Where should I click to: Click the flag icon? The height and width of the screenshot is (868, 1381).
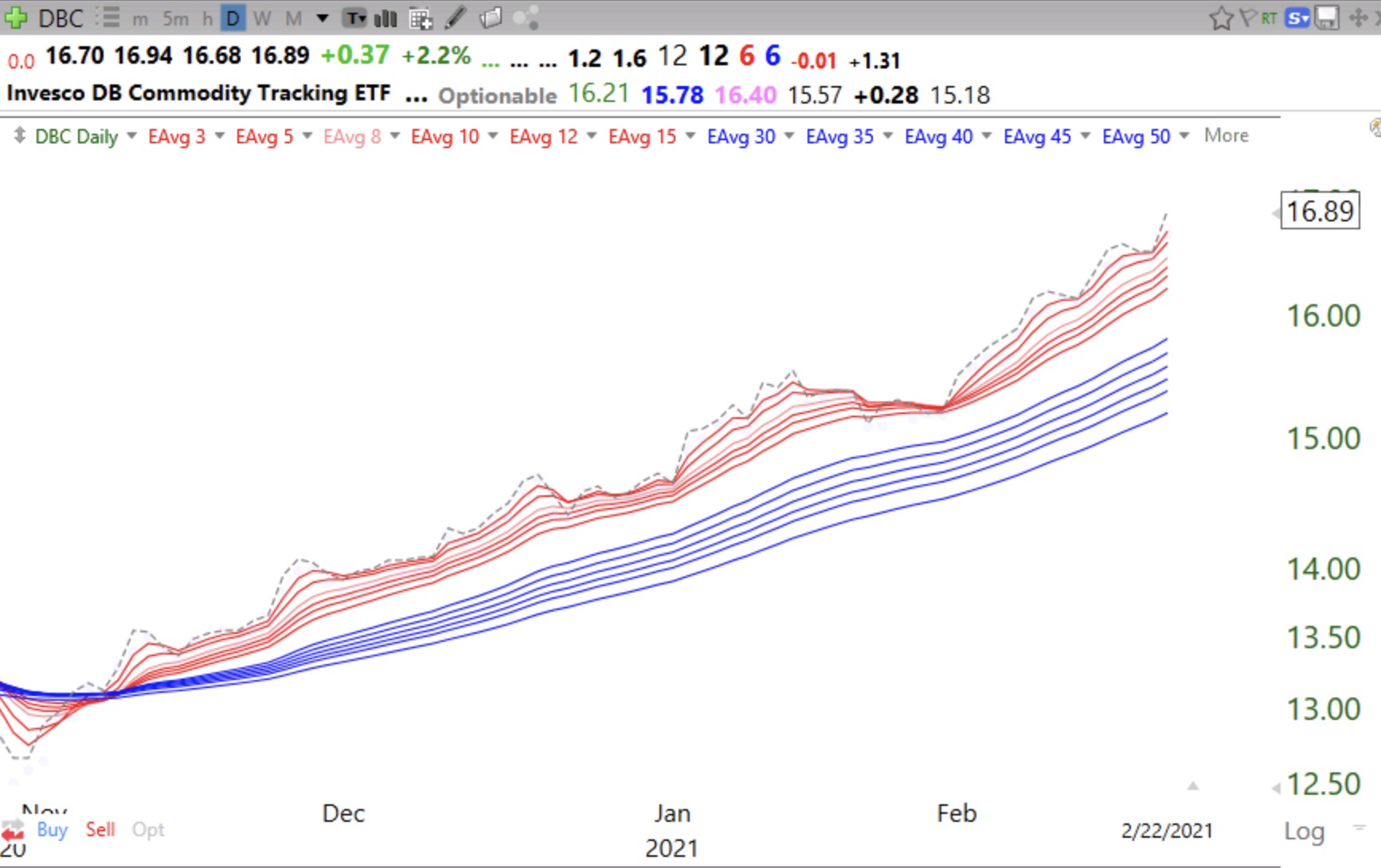click(1247, 17)
